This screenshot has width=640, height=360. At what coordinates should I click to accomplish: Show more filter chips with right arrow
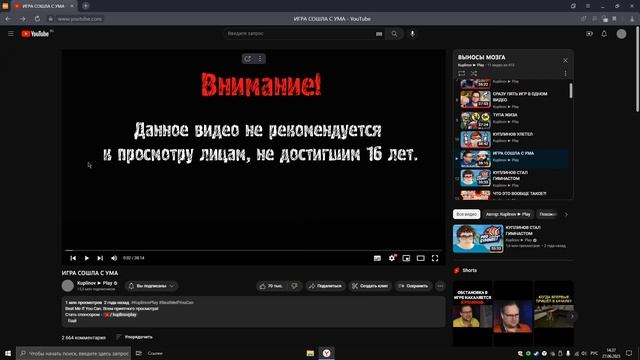566,214
